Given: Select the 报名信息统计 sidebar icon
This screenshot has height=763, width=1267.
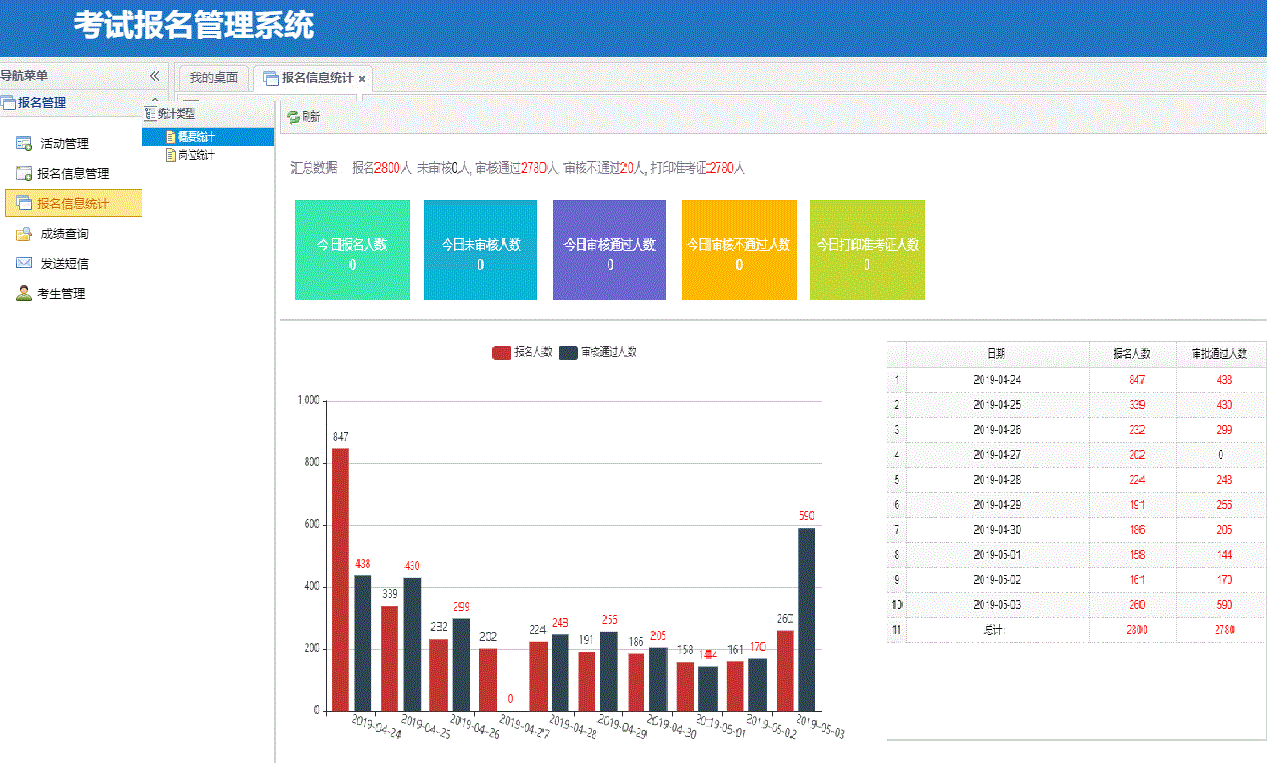Looking at the screenshot, I should (x=24, y=204).
